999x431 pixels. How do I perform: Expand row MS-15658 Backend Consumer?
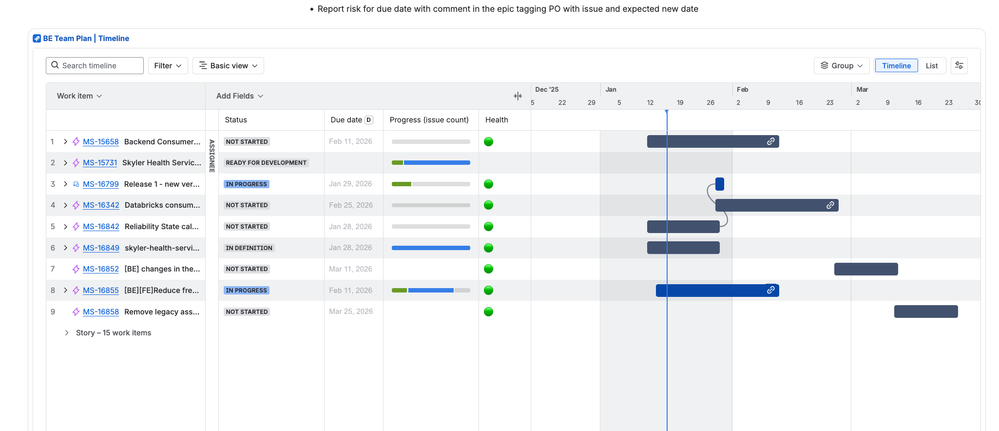click(65, 142)
